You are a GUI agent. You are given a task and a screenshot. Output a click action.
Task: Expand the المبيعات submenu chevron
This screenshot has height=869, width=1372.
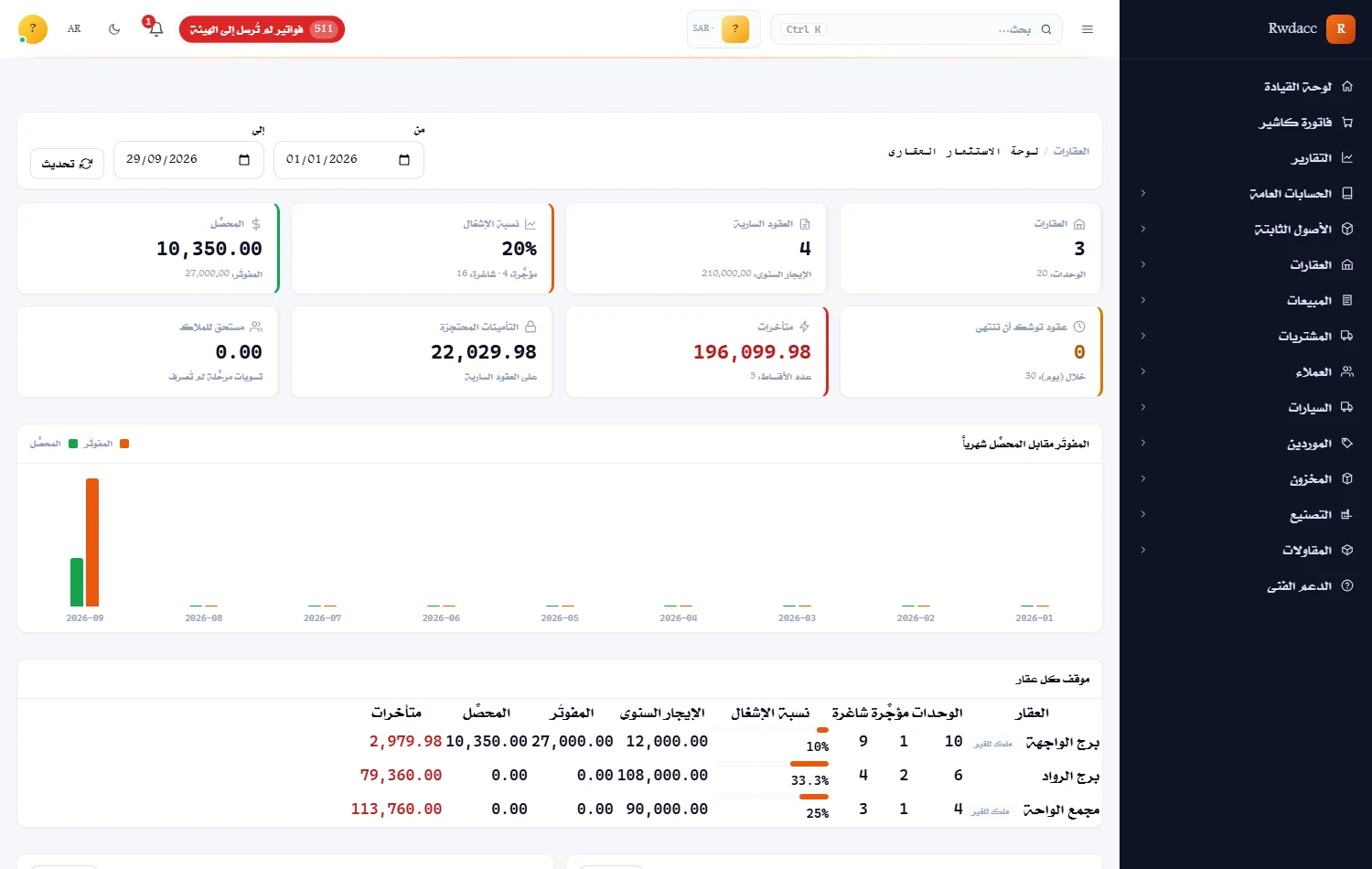[1143, 301]
